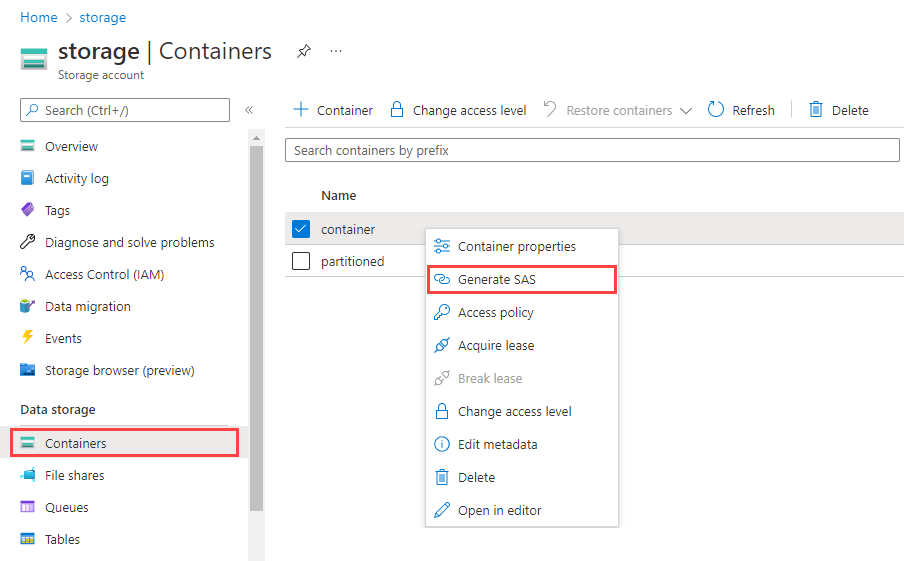Pin the storage page using pin icon
Image resolution: width=904 pixels, height=561 pixels.
pos(304,52)
